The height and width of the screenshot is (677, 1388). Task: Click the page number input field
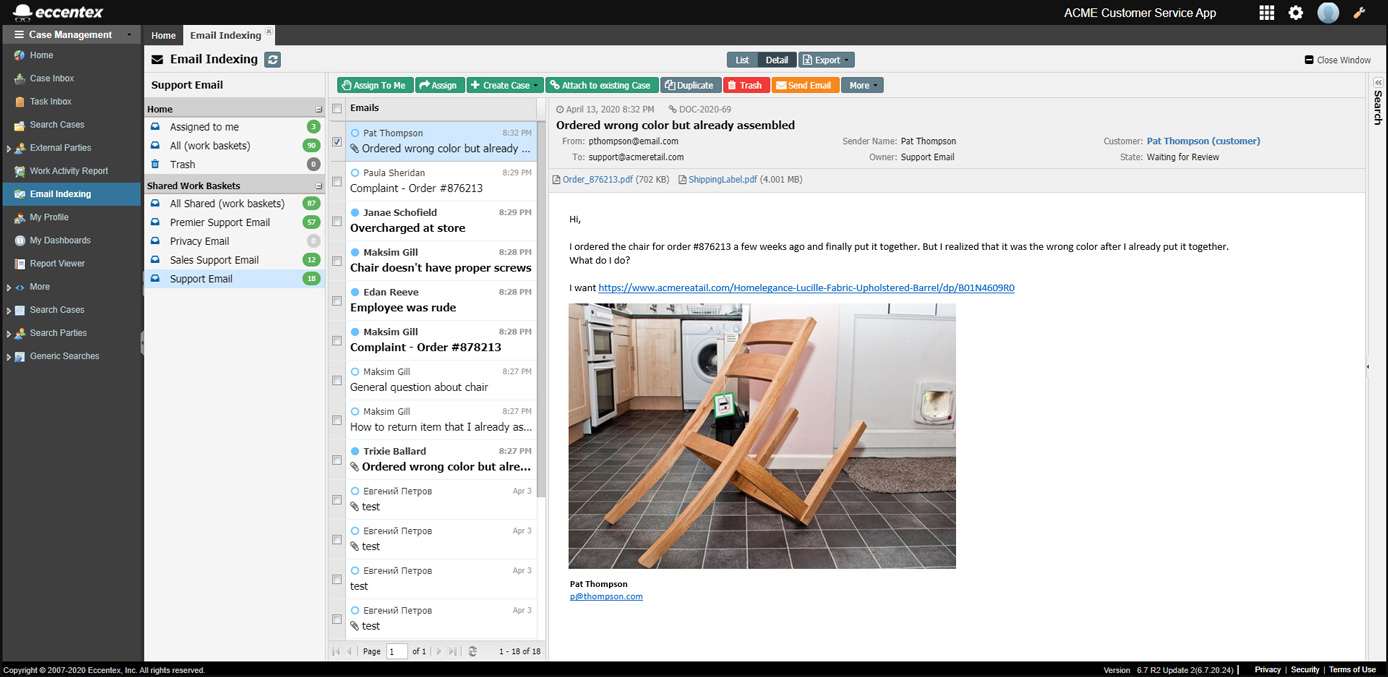(x=396, y=651)
